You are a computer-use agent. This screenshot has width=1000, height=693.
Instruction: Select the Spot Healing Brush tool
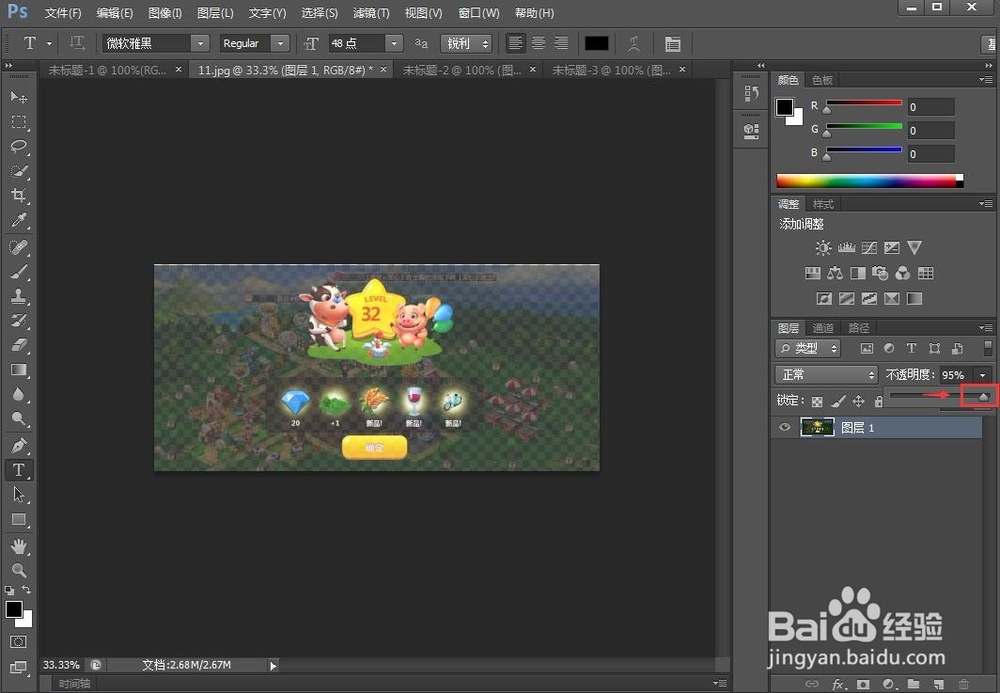point(18,247)
